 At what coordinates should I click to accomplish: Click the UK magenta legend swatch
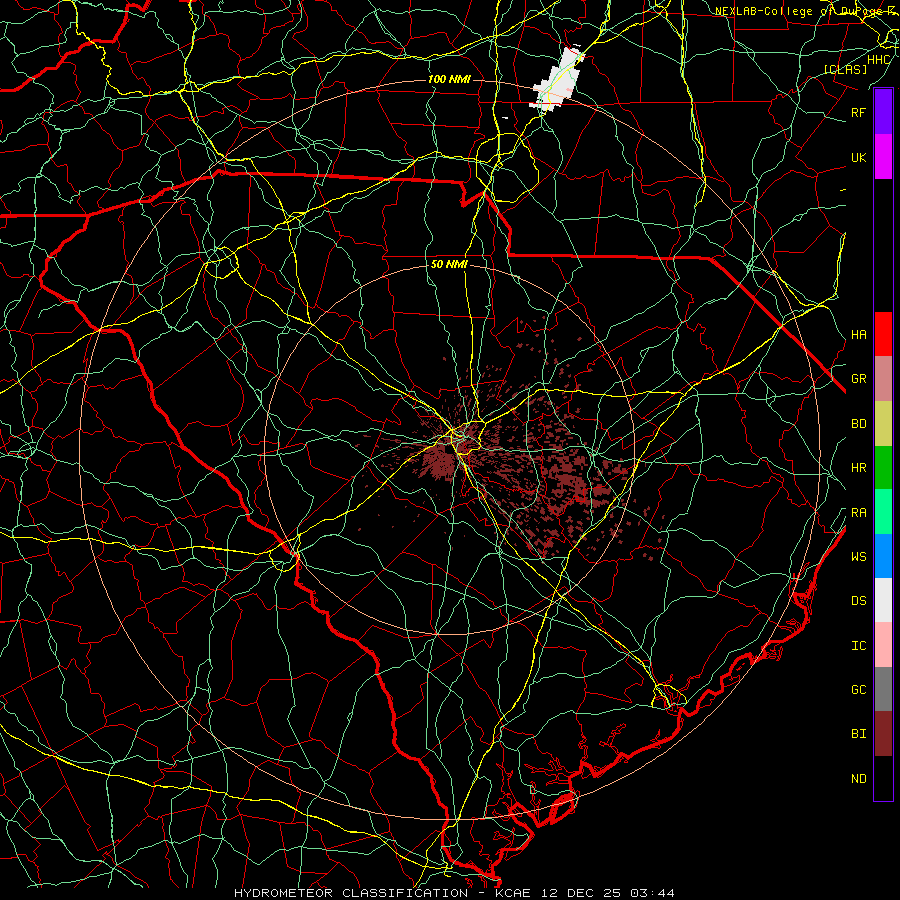883,157
